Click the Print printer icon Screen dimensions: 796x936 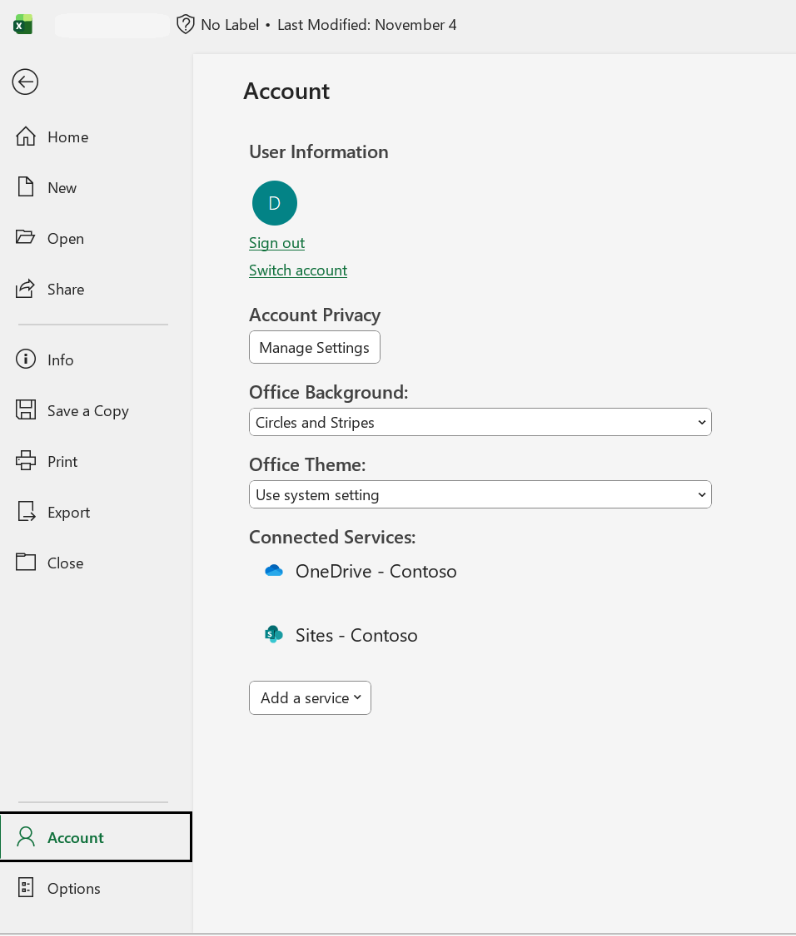pyautogui.click(x=26, y=460)
